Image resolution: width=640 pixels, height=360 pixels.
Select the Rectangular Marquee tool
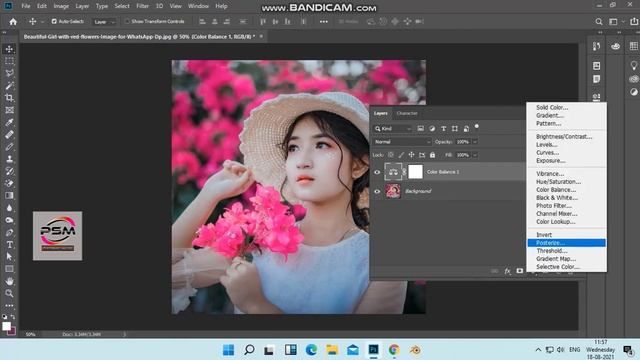pyautogui.click(x=9, y=61)
